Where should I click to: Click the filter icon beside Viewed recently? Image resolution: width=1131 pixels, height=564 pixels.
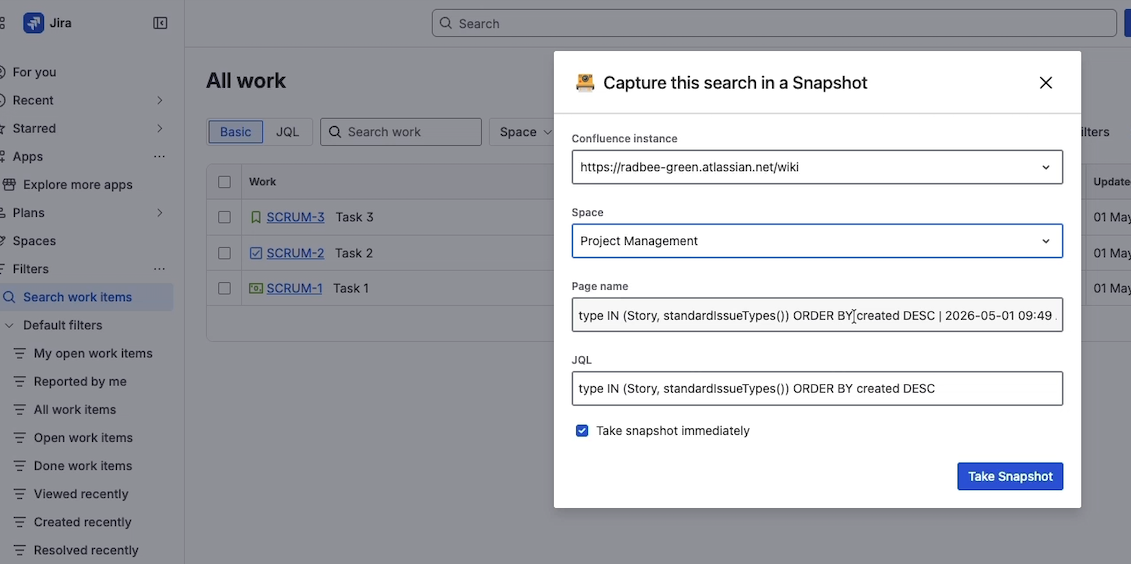20,494
